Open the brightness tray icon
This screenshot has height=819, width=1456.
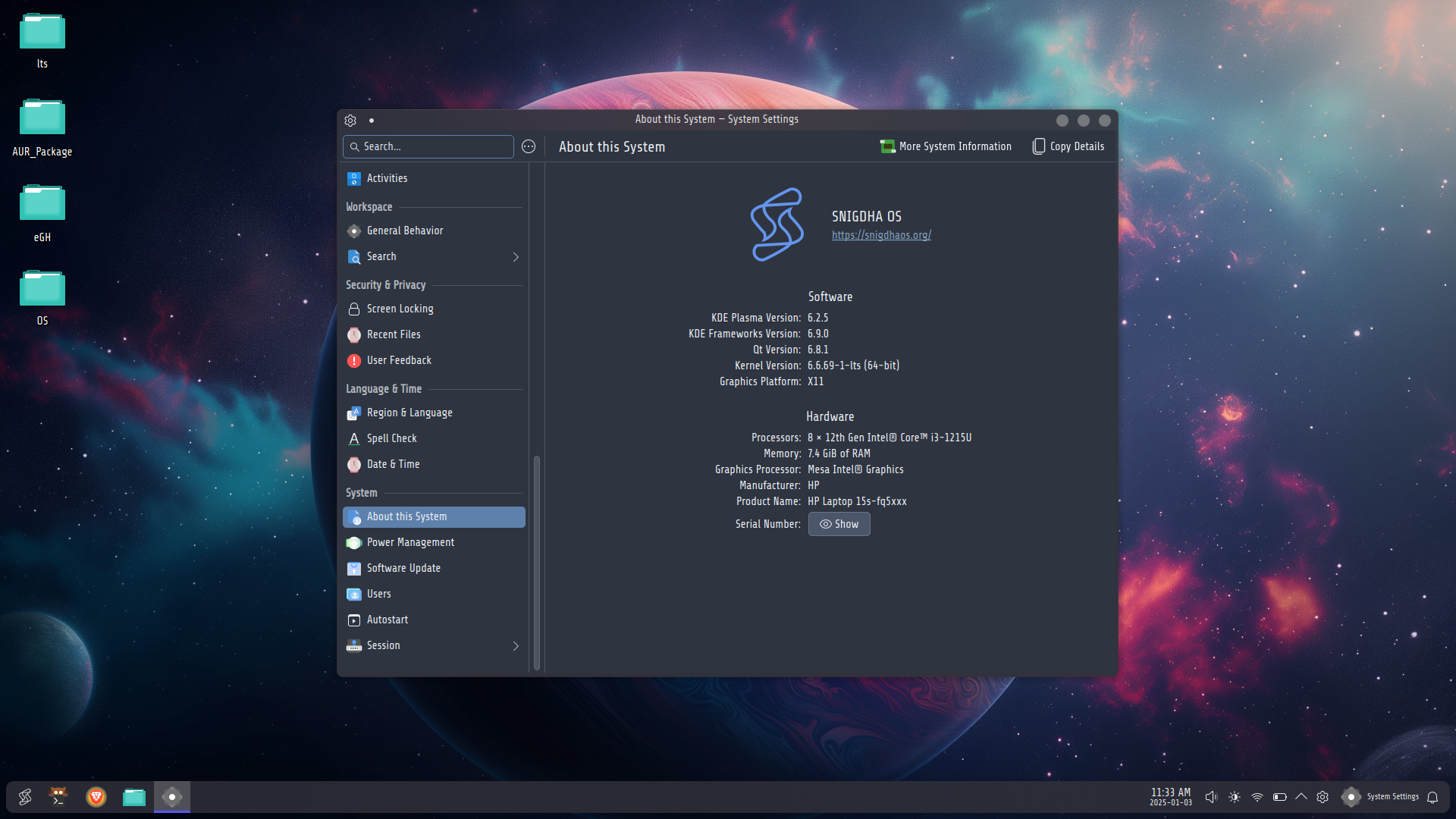(x=1235, y=797)
